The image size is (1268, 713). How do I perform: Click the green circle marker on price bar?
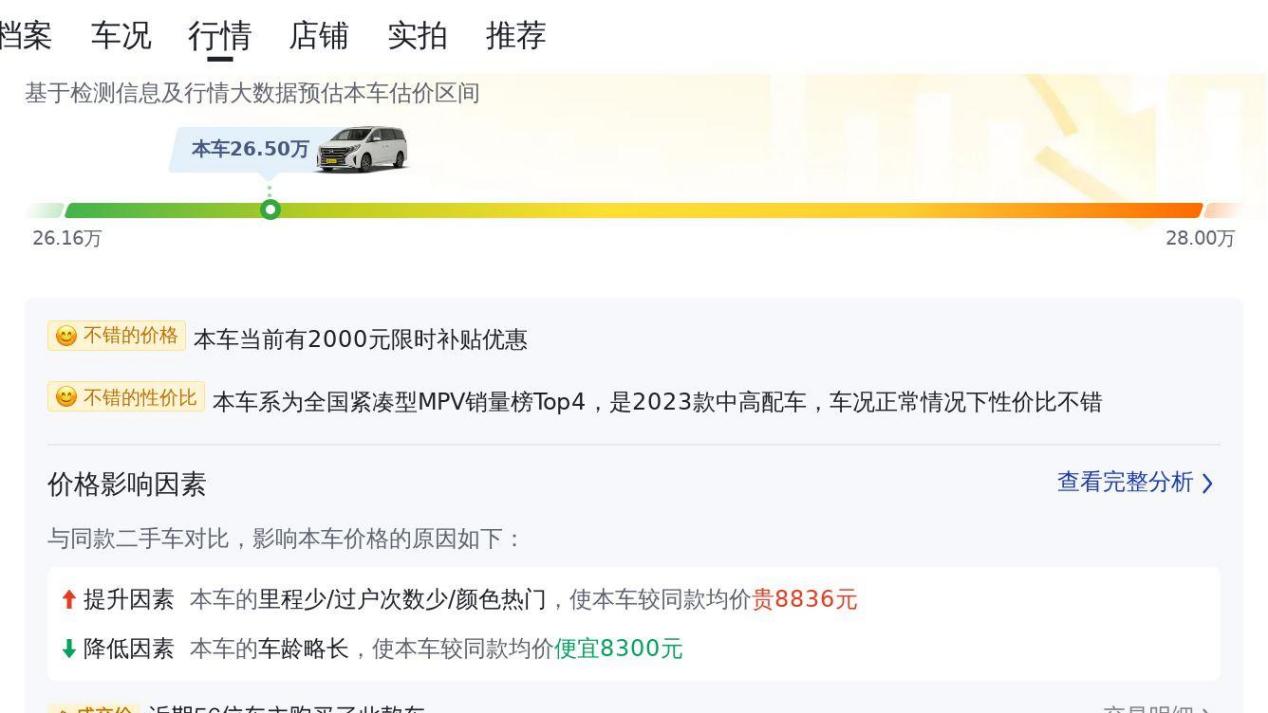click(x=269, y=210)
